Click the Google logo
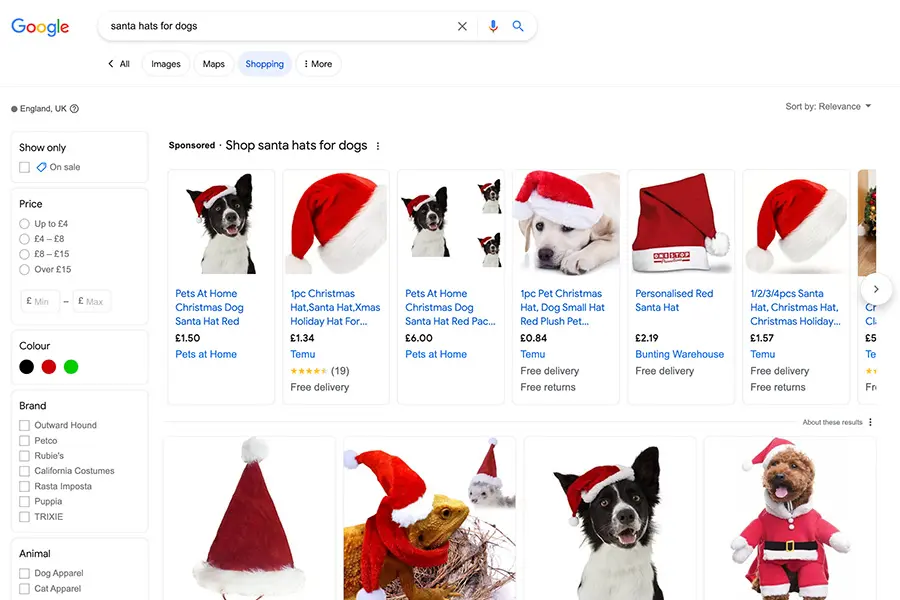 coord(39,27)
